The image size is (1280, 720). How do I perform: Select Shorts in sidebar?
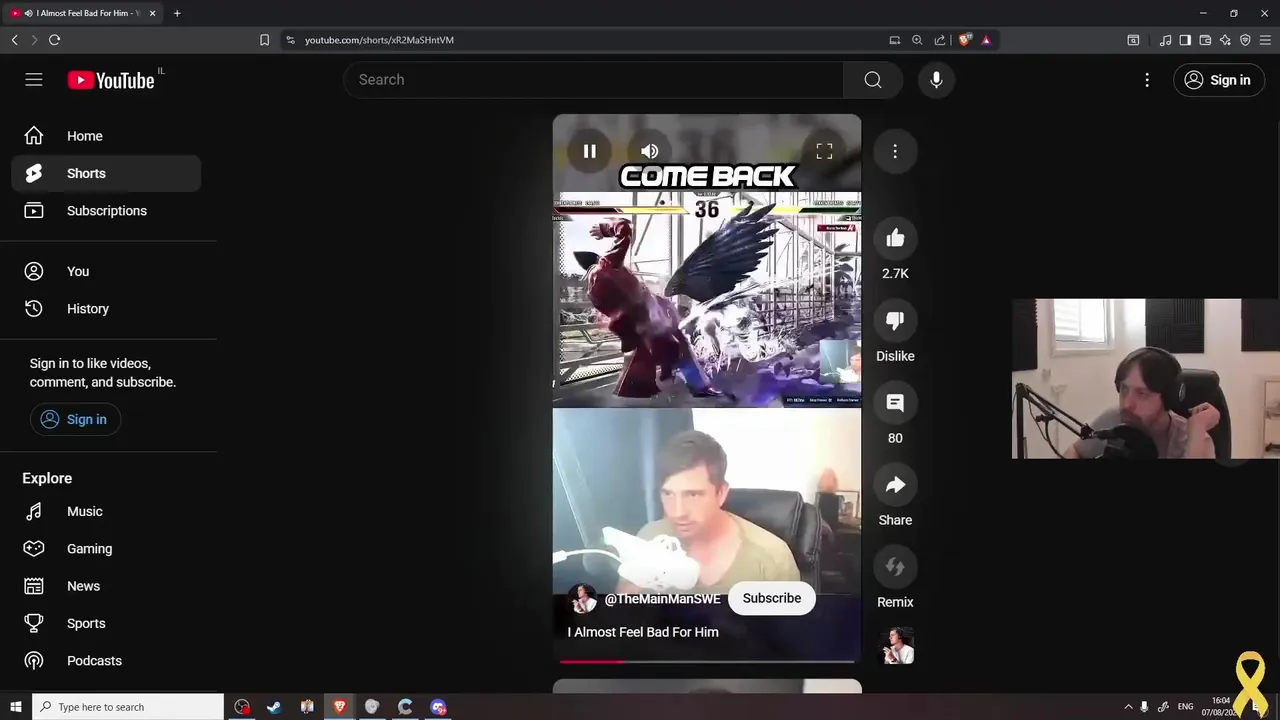click(x=106, y=173)
